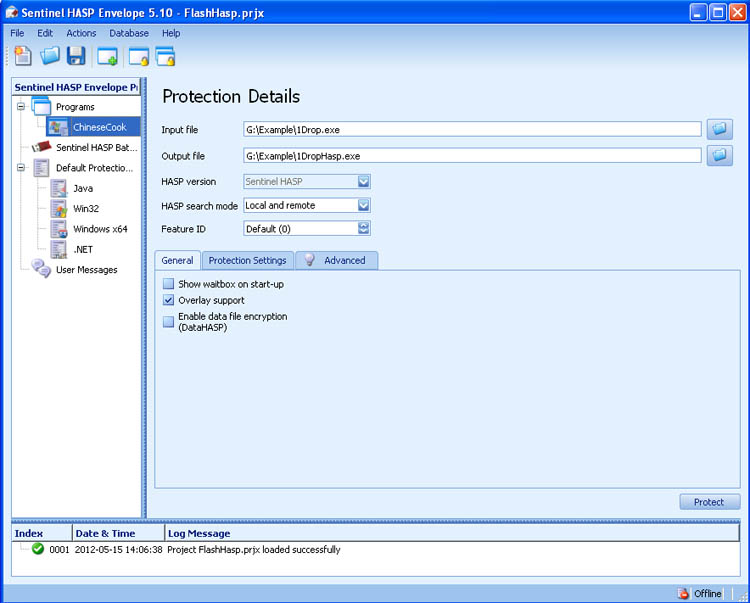This screenshot has width=750, height=603.
Task: Click the green success check icon in log
Action: (x=38, y=549)
